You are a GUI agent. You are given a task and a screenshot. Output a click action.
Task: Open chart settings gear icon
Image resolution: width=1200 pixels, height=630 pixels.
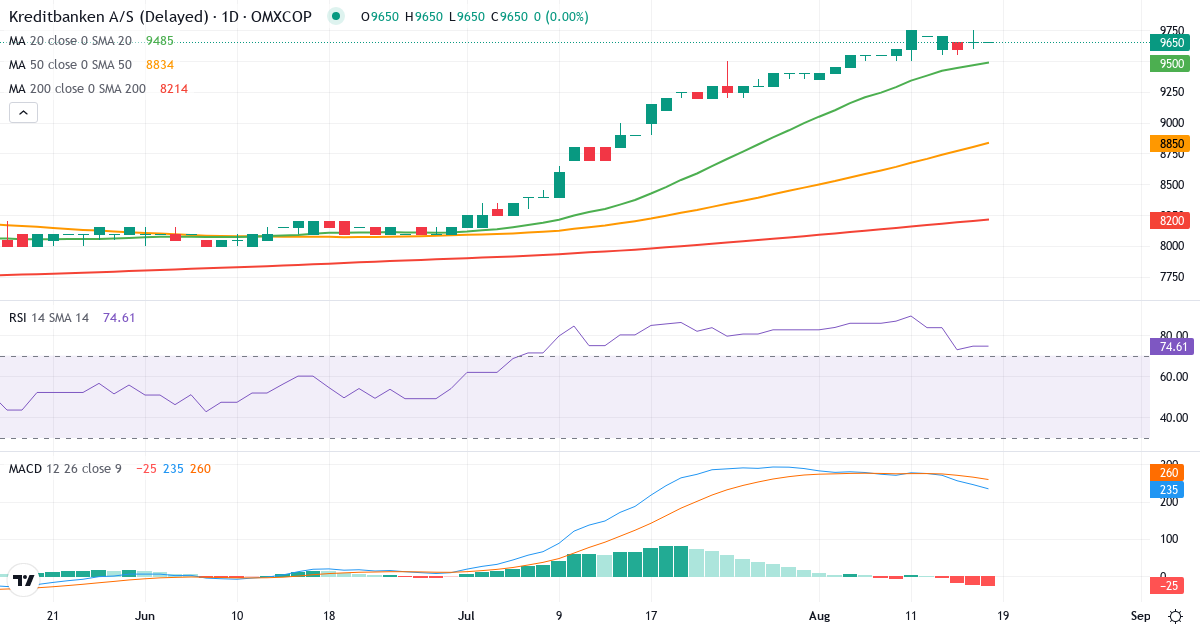(x=1176, y=615)
